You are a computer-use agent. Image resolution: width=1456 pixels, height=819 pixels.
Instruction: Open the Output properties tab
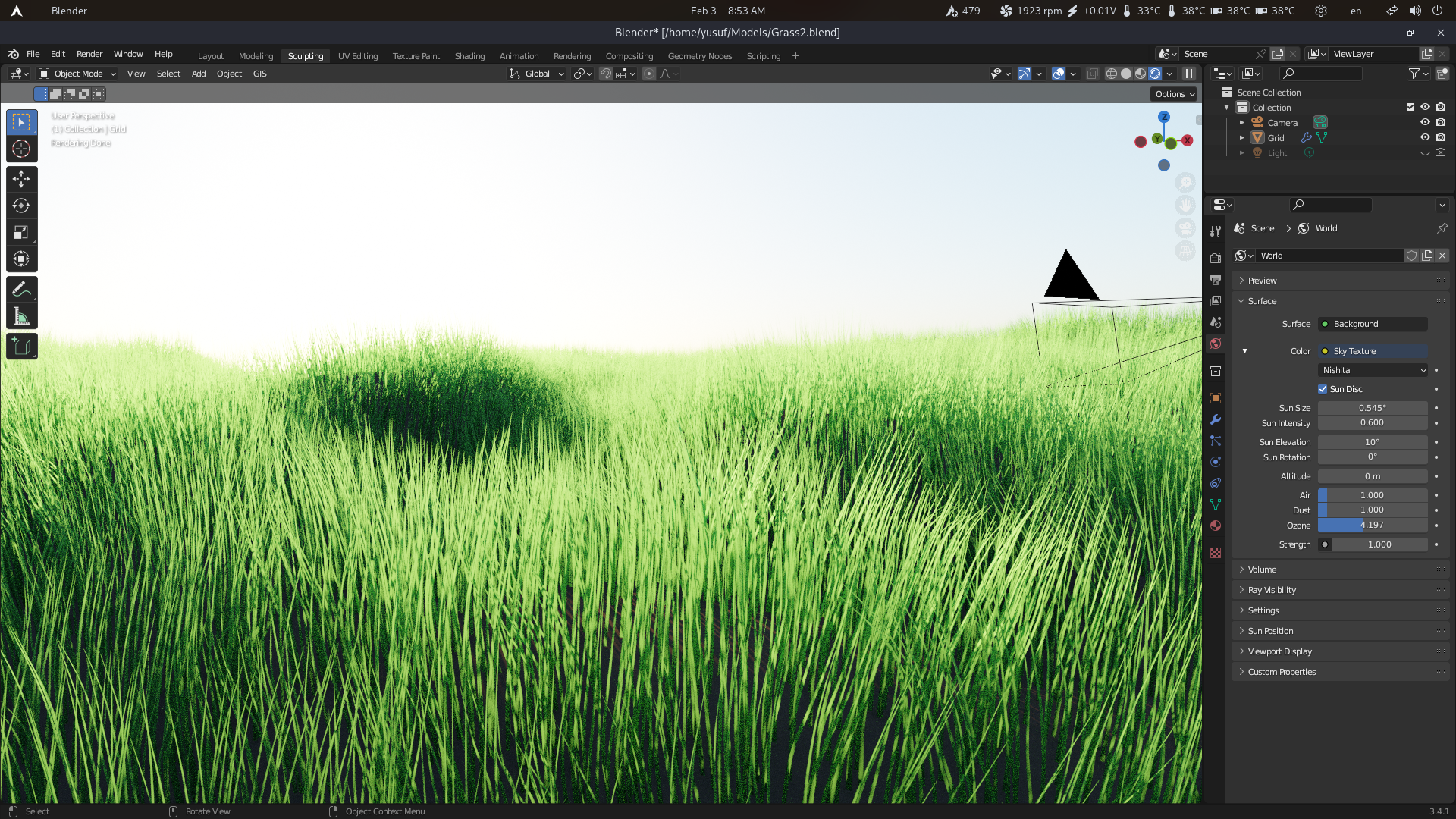click(1216, 280)
